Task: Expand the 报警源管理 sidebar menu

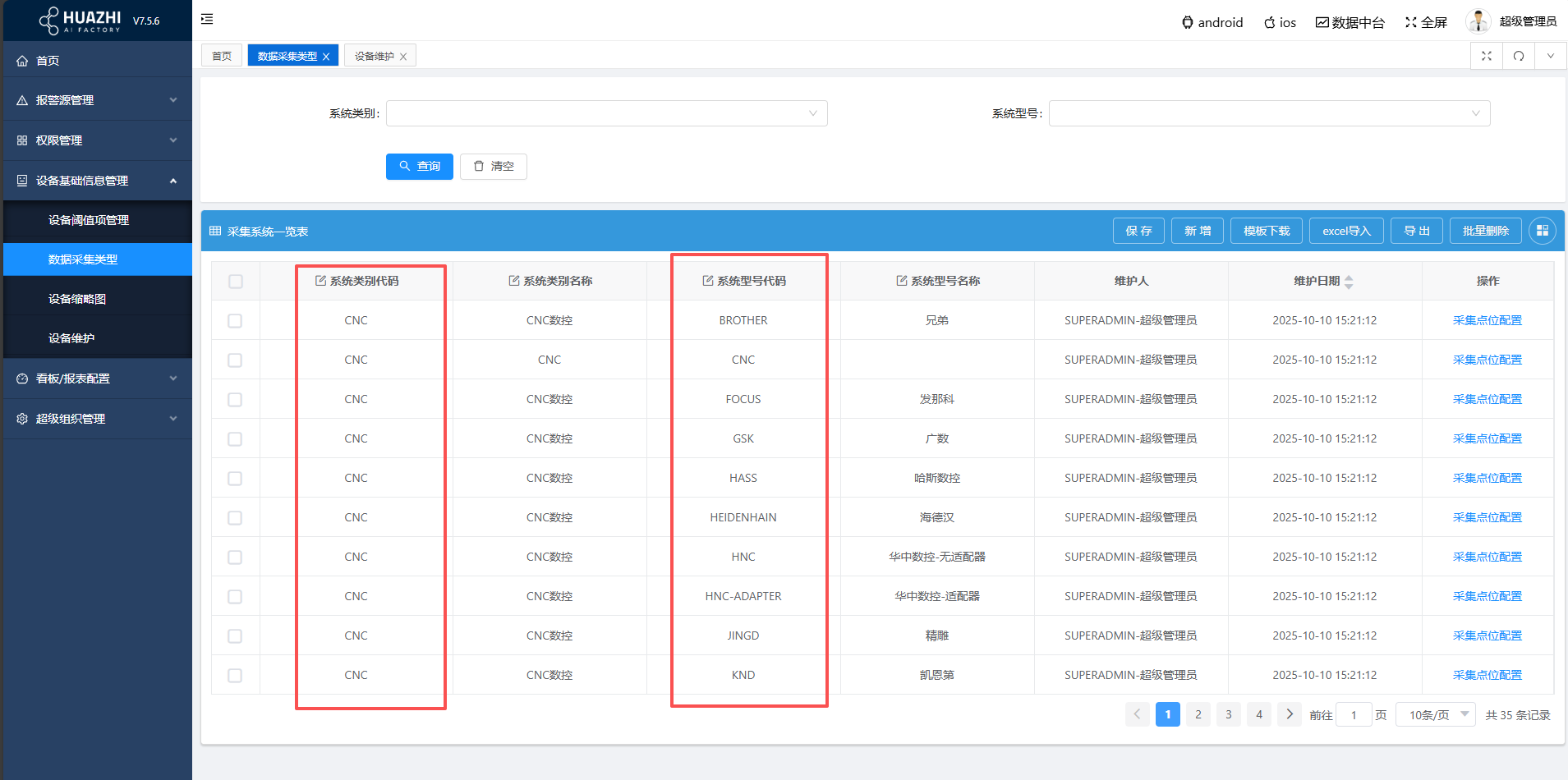Action: (x=97, y=100)
